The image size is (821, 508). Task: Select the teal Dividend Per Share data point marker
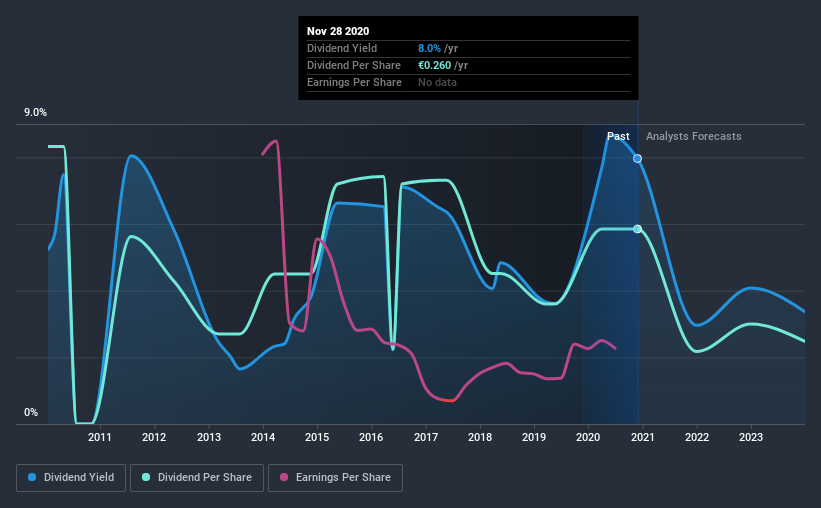coord(637,229)
